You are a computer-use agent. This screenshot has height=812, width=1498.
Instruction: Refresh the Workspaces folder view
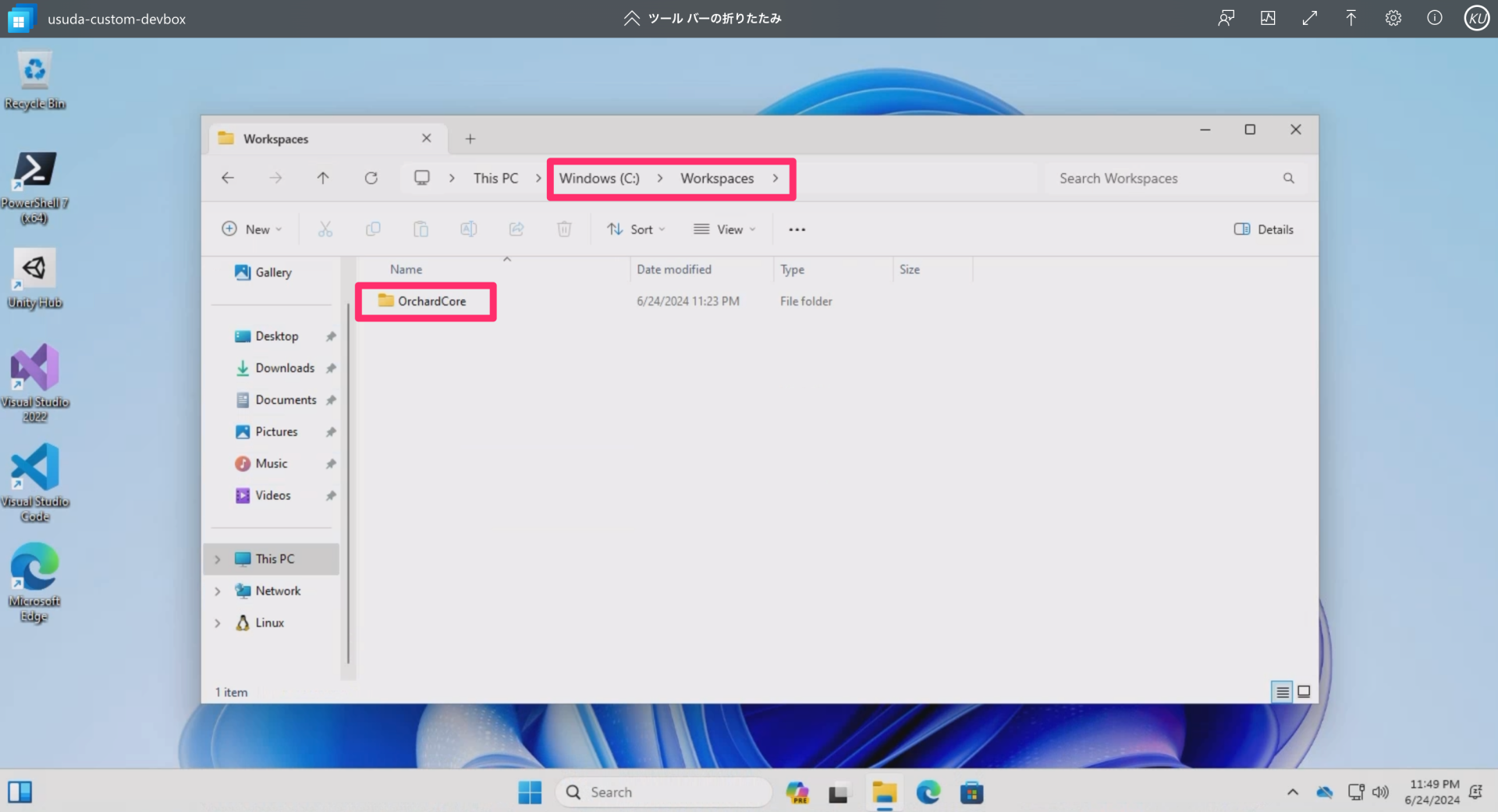click(371, 178)
